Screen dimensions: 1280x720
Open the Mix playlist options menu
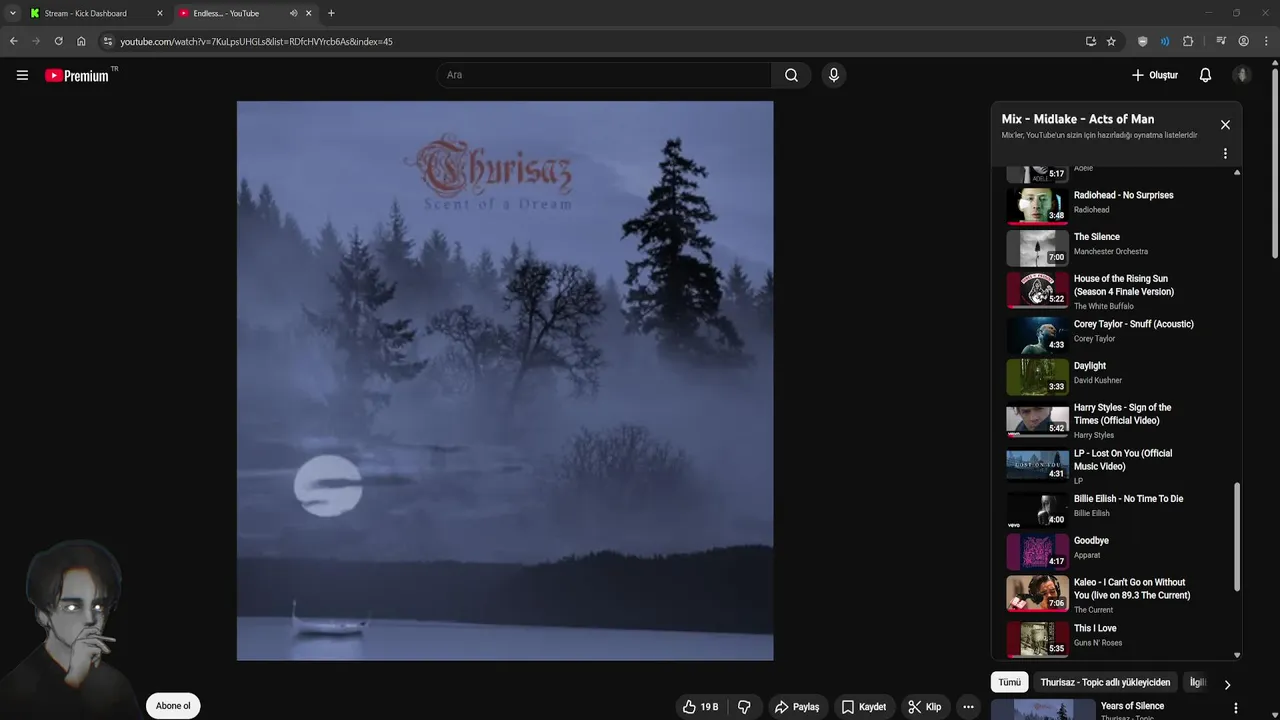pyautogui.click(x=1225, y=154)
